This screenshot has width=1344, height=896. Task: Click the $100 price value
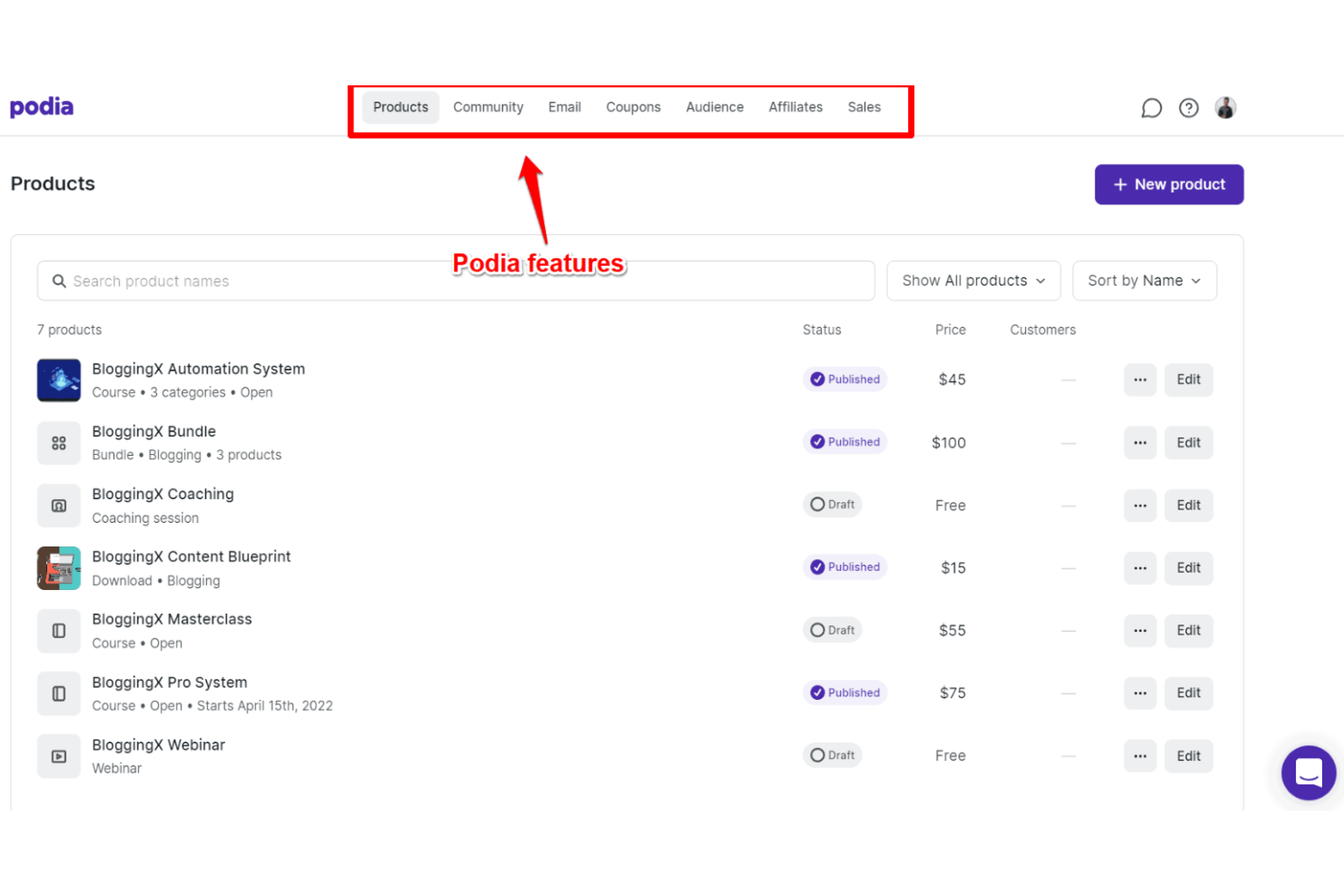(949, 443)
